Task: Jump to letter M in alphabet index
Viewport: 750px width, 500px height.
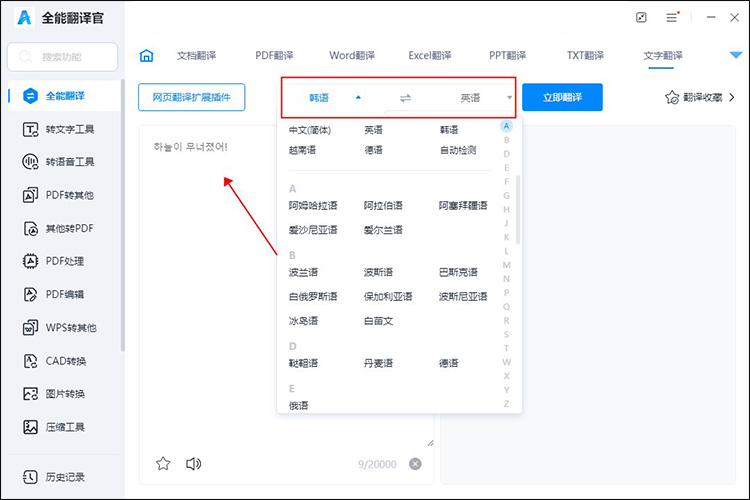Action: tap(506, 265)
